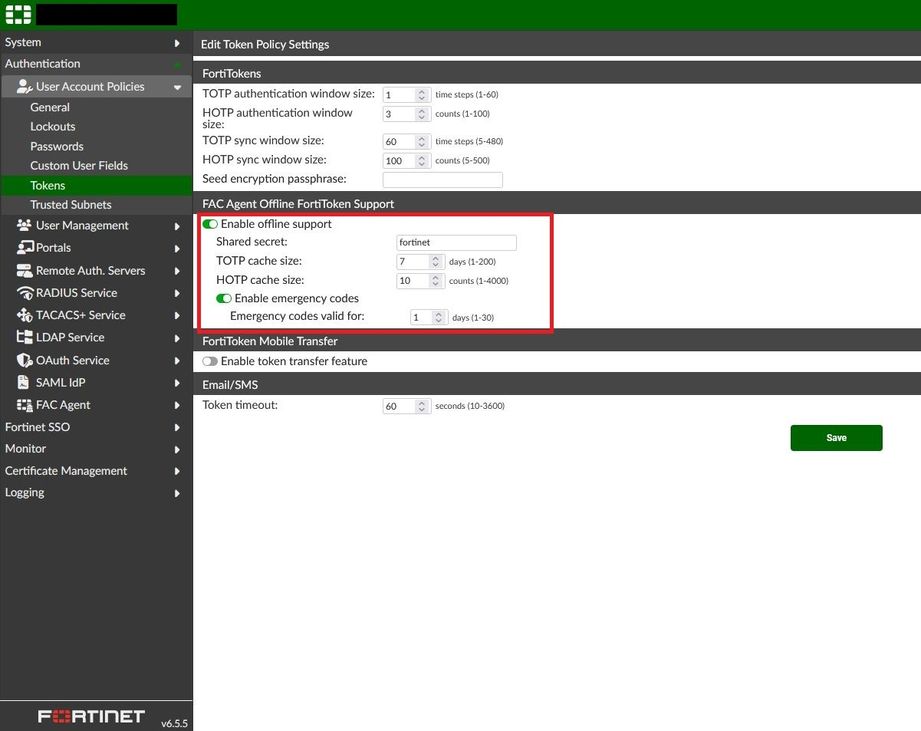921x731 pixels.
Task: Focus the Seed encryption passphrase field
Action: coord(442,180)
